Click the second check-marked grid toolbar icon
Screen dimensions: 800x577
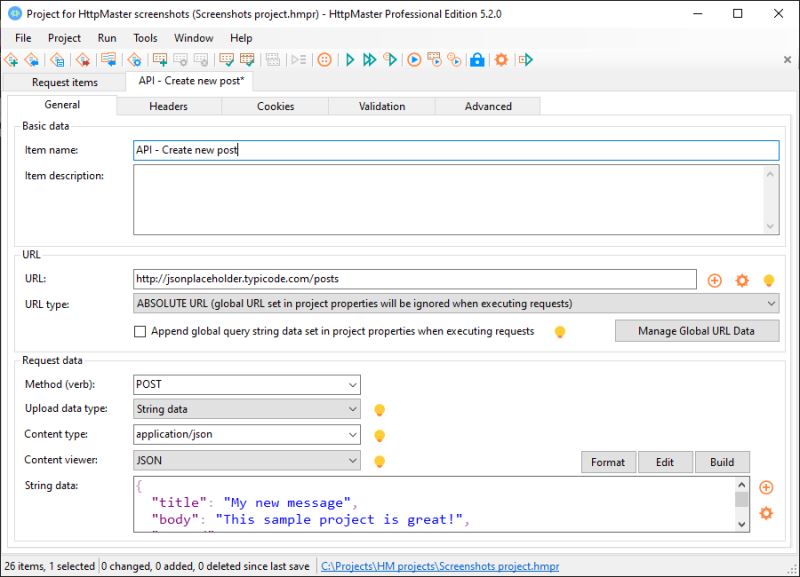tap(247, 60)
